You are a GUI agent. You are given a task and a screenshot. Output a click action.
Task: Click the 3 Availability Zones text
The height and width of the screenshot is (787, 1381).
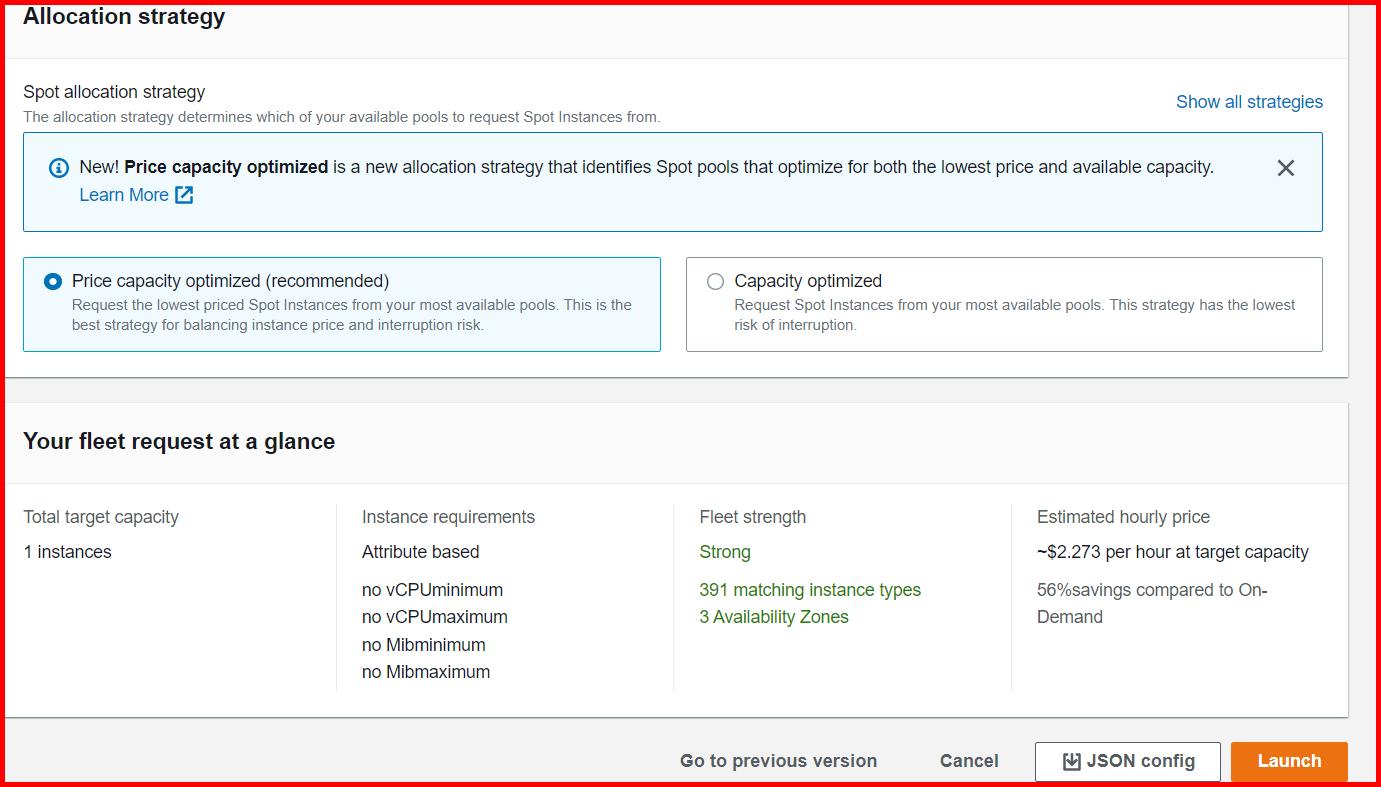click(773, 617)
